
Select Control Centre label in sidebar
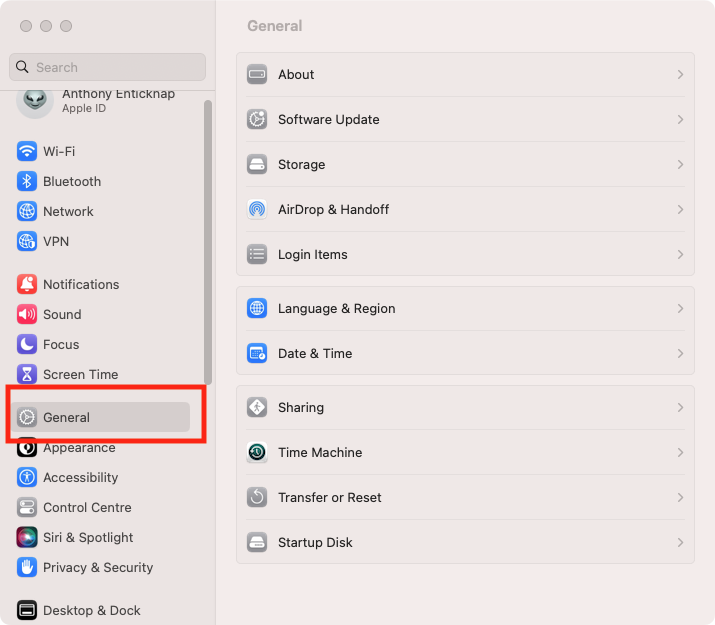[87, 507]
